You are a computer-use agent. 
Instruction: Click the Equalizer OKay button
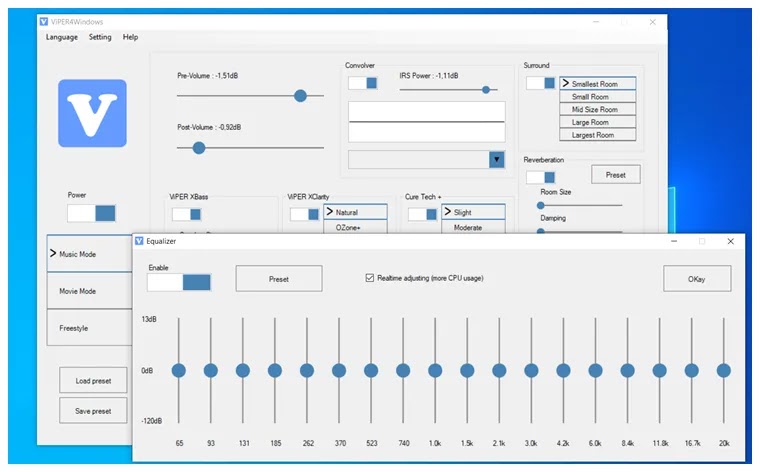coord(697,279)
